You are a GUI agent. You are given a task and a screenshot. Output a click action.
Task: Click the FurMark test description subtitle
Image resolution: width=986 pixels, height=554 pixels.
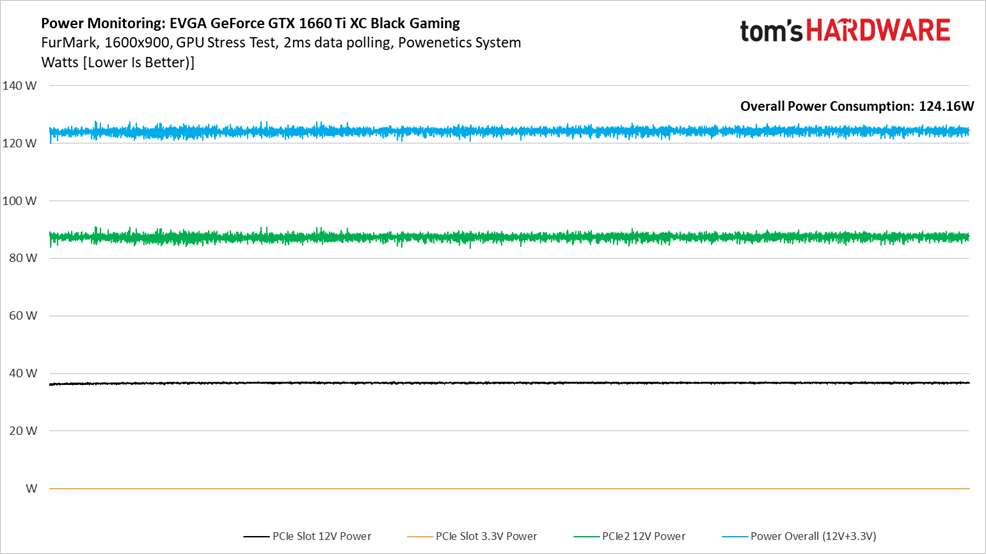[x=281, y=43]
